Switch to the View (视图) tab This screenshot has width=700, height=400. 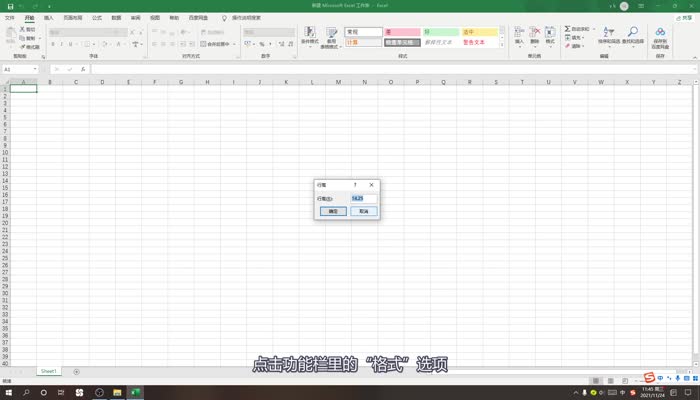tap(155, 18)
